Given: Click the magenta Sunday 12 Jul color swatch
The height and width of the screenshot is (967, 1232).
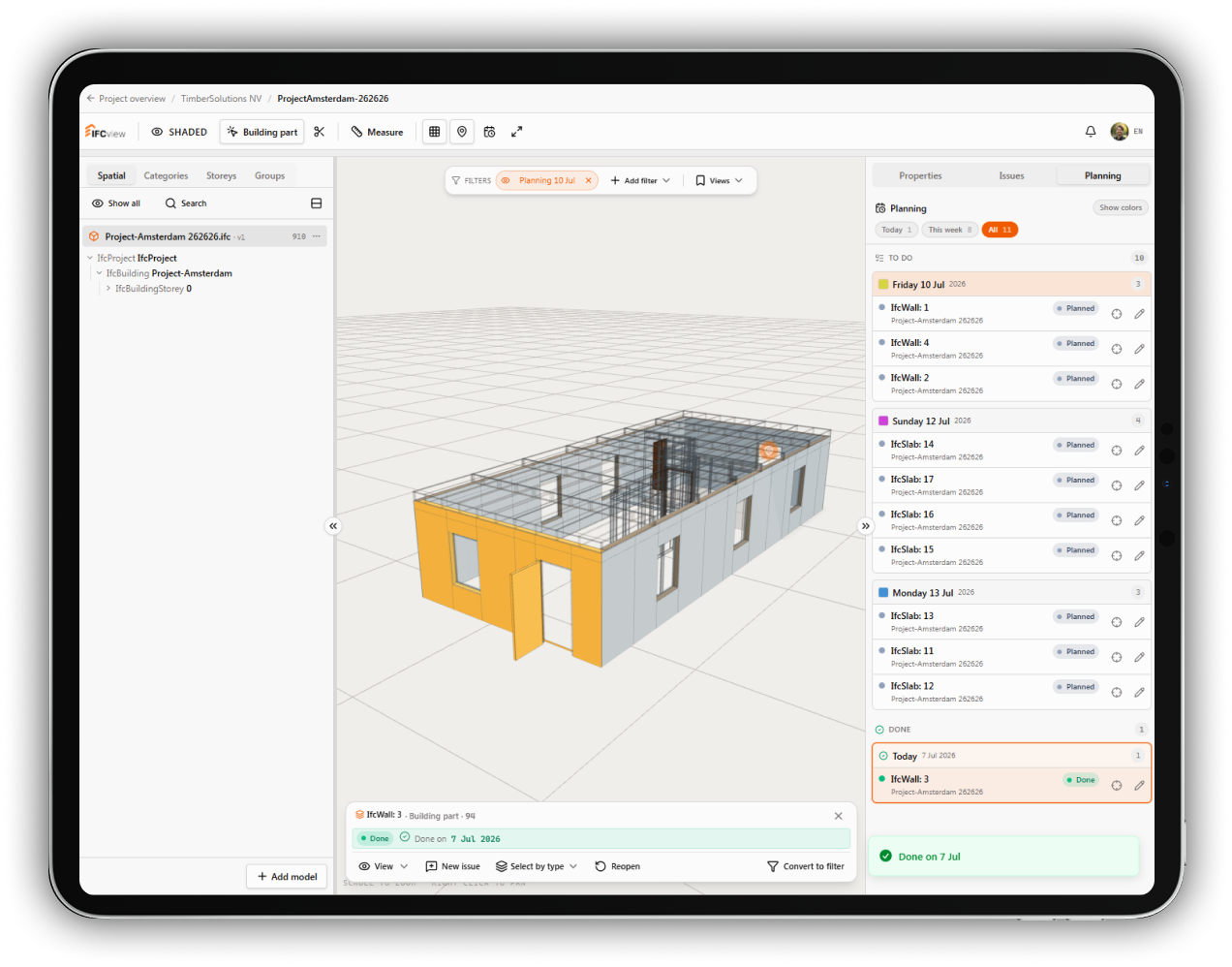Looking at the screenshot, I should tap(883, 421).
